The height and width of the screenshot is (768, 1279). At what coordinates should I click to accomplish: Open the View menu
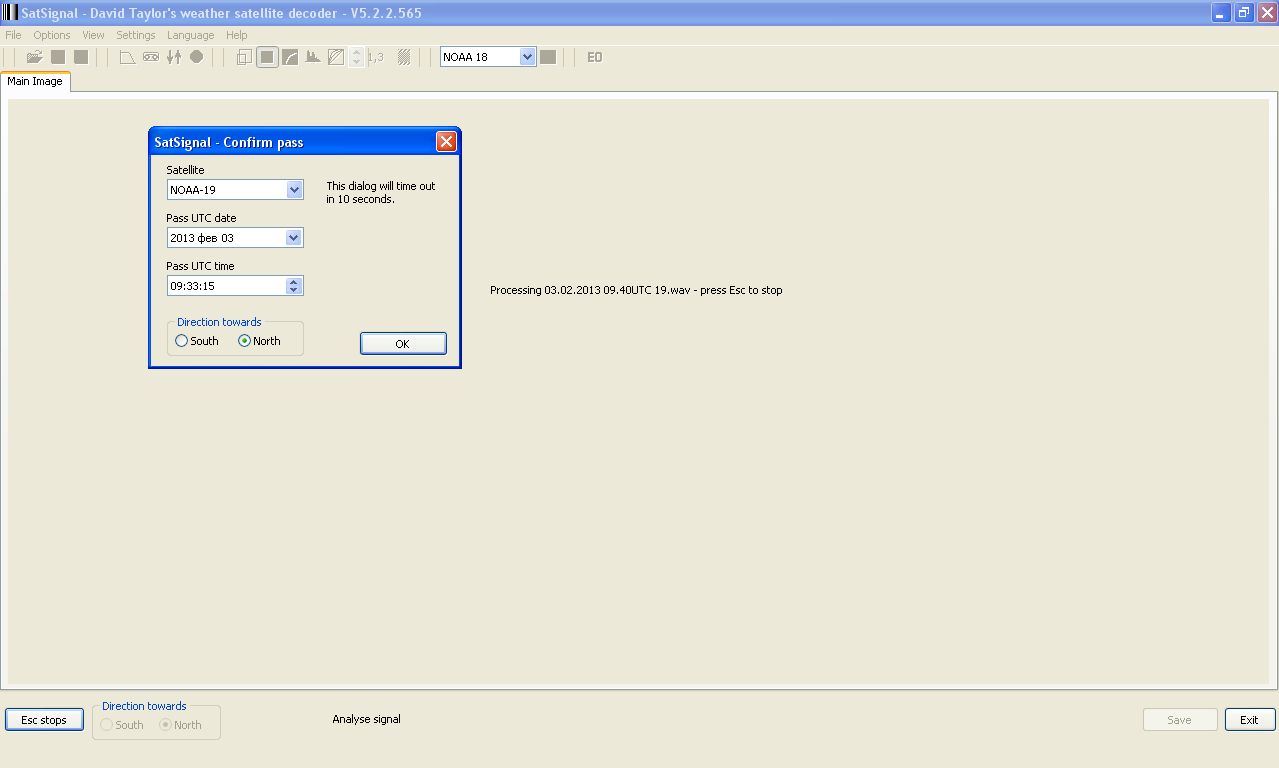point(93,35)
